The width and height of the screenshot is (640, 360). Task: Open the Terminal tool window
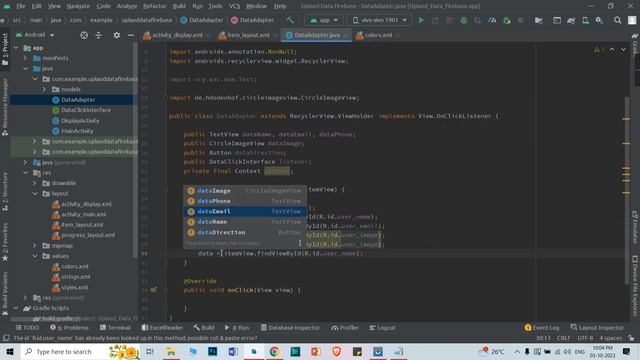pos(115,328)
